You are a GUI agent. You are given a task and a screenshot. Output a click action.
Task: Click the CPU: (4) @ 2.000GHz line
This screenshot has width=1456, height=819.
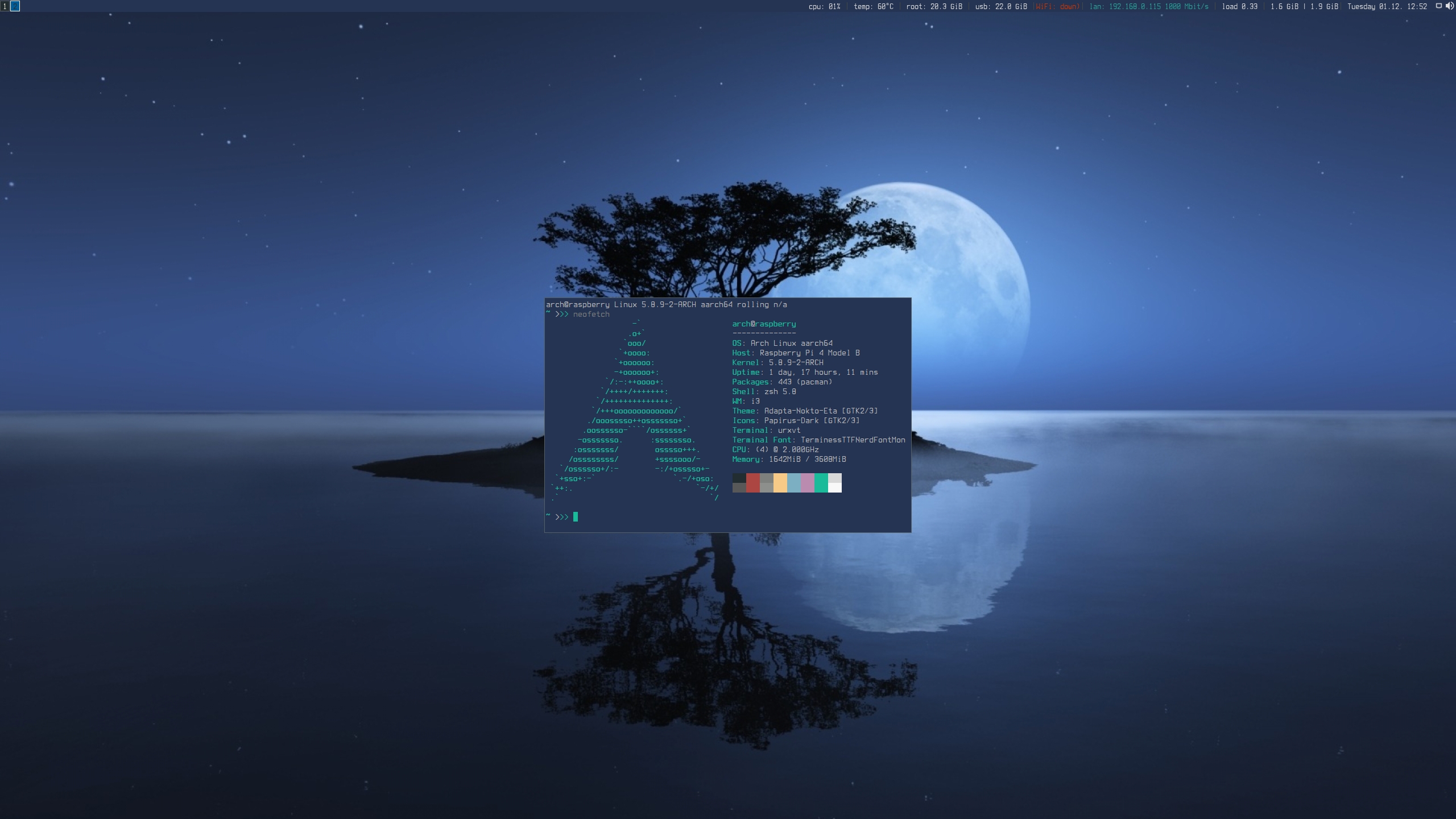point(776,450)
